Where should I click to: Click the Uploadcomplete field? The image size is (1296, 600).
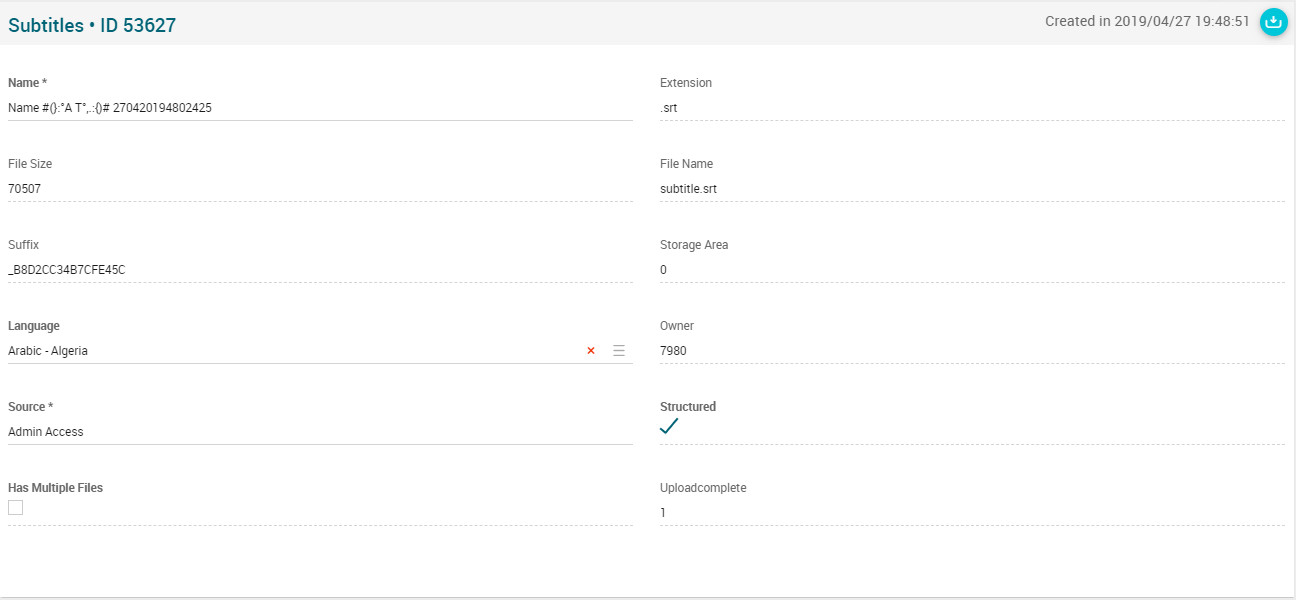pos(972,512)
